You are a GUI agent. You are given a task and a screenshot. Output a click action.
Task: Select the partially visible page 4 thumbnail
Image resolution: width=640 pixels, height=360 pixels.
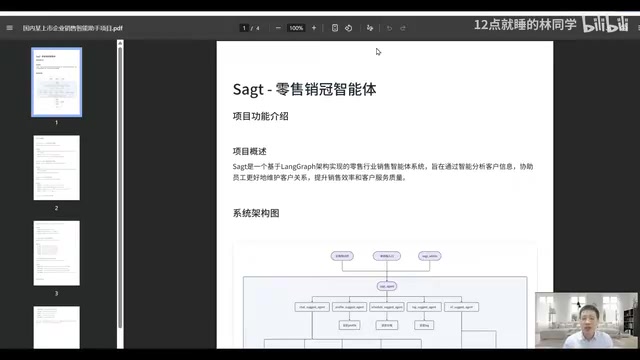click(x=57, y=327)
